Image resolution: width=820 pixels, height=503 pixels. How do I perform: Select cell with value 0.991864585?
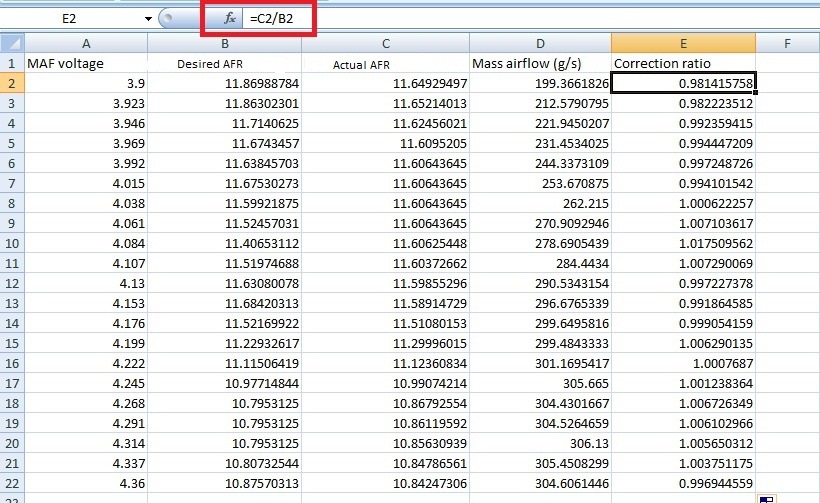click(683, 303)
